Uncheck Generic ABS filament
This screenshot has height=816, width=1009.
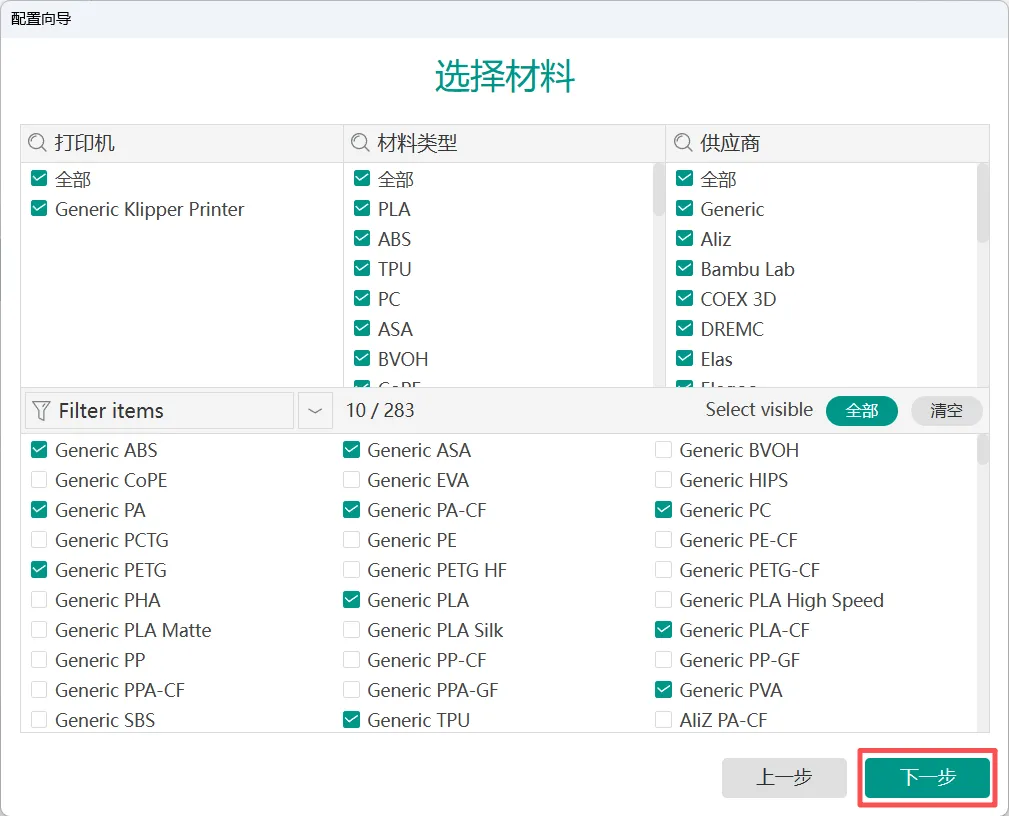[x=39, y=450]
